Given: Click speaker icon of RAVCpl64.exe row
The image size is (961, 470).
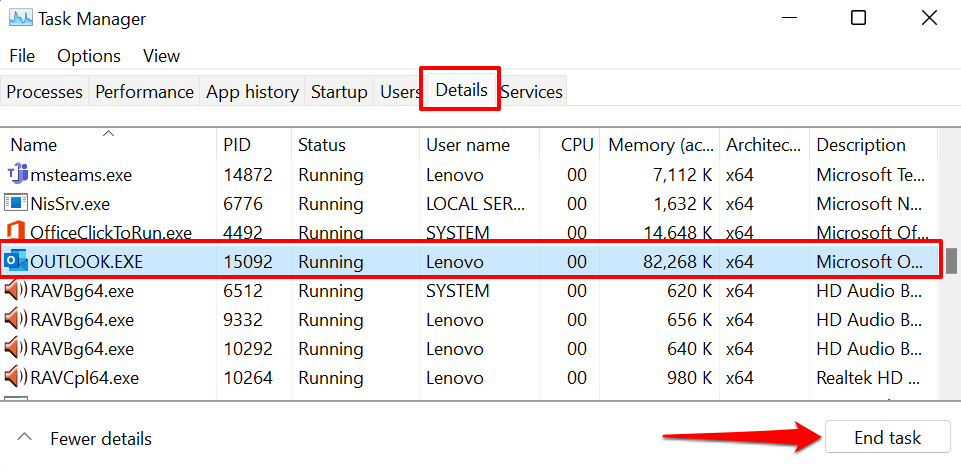Looking at the screenshot, I should coord(16,378).
